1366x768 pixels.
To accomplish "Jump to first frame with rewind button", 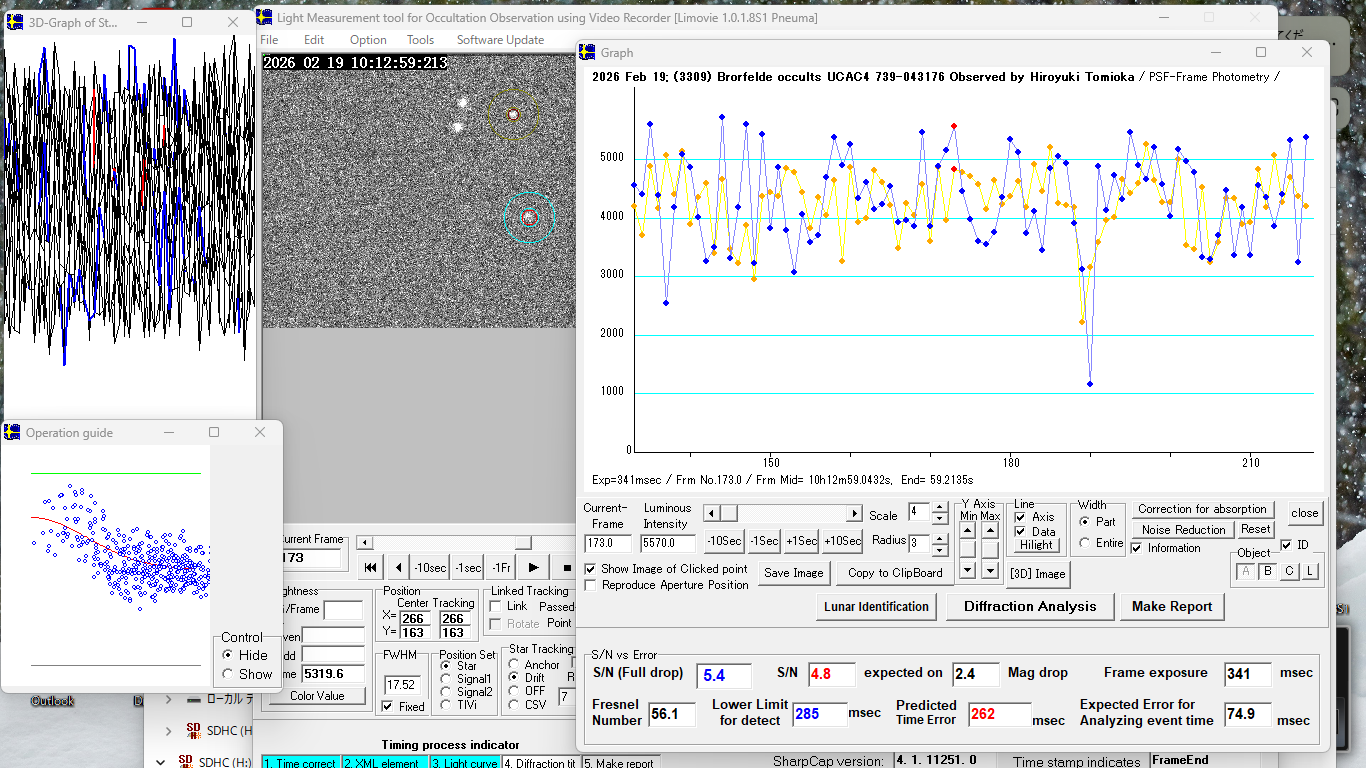I will coord(370,567).
